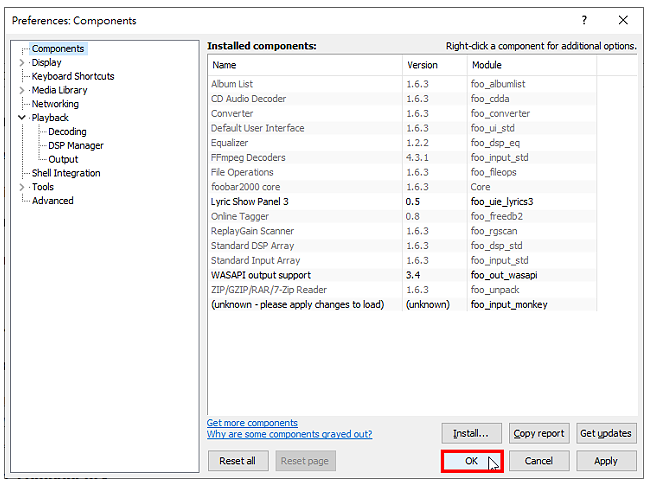Select the ReplayGain Scanner component
648x483 pixels.
pyautogui.click(x=402, y=231)
